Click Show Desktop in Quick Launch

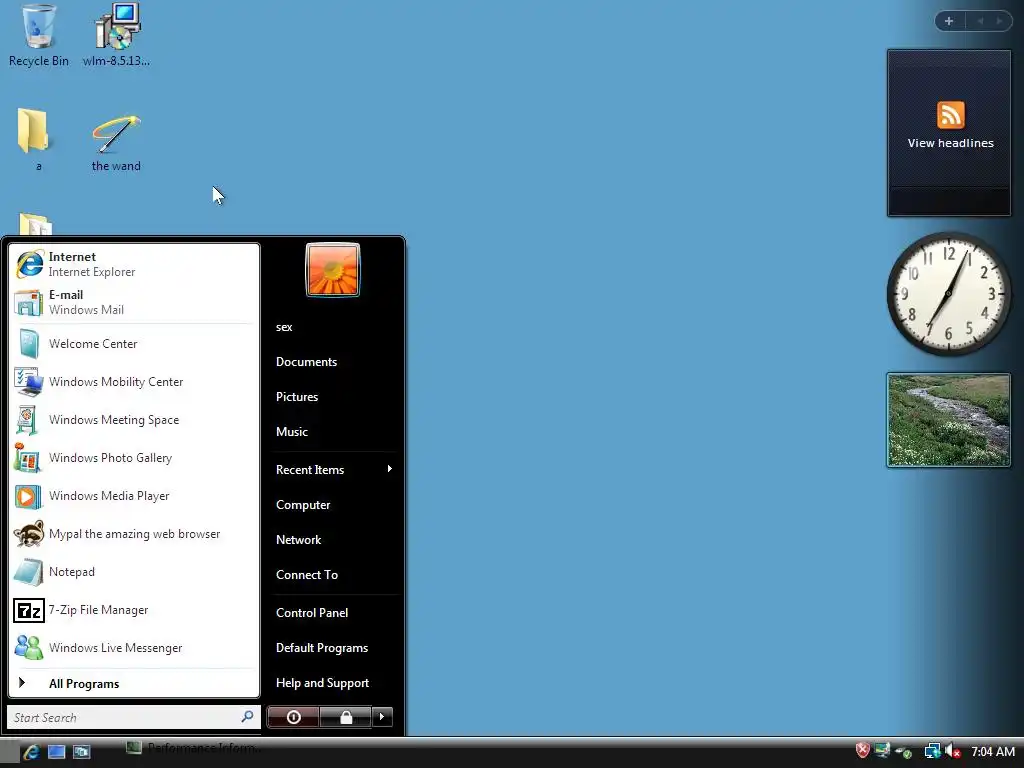pyautogui.click(x=57, y=752)
